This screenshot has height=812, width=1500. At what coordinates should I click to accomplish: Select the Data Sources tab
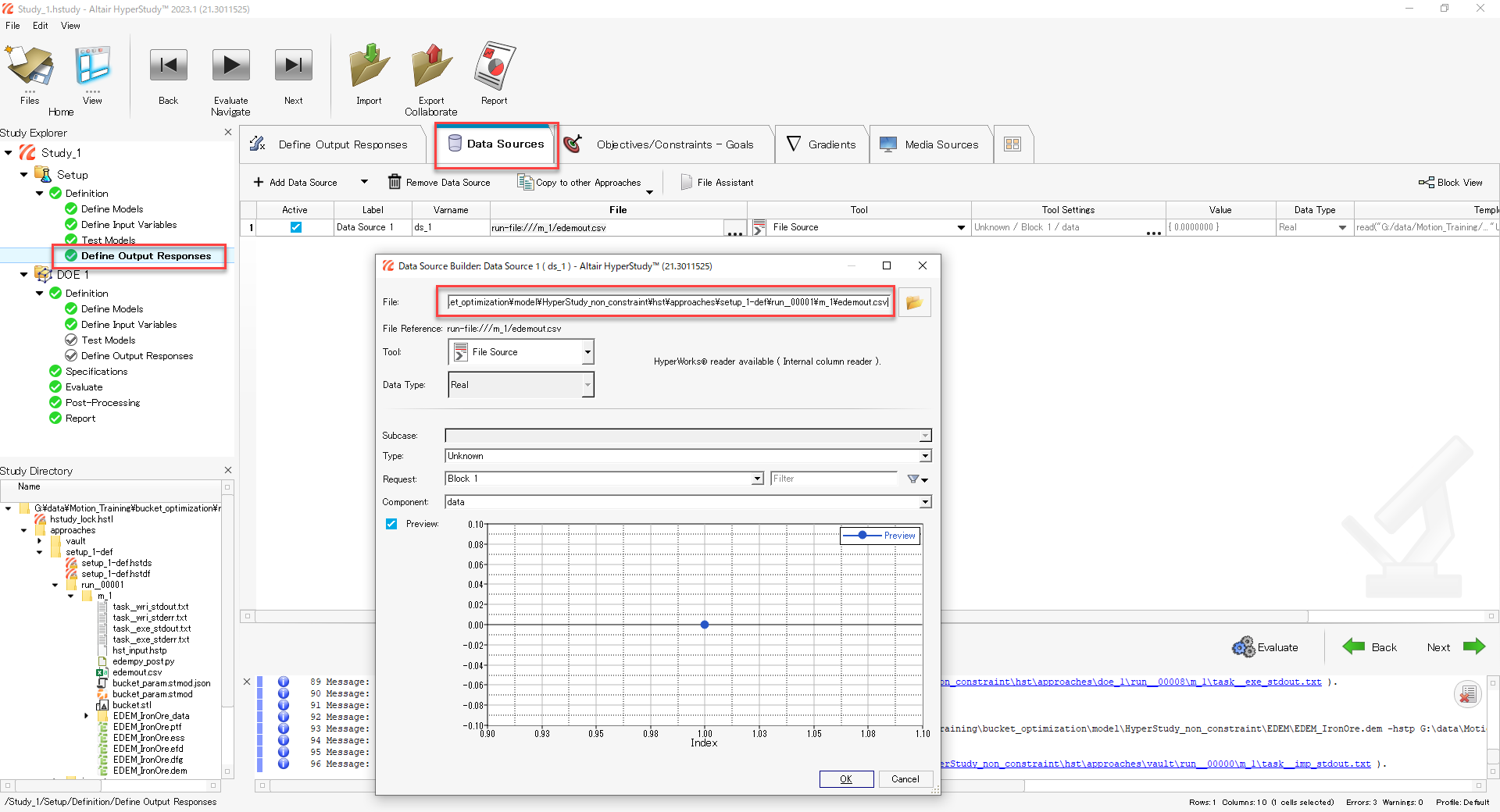tap(496, 144)
